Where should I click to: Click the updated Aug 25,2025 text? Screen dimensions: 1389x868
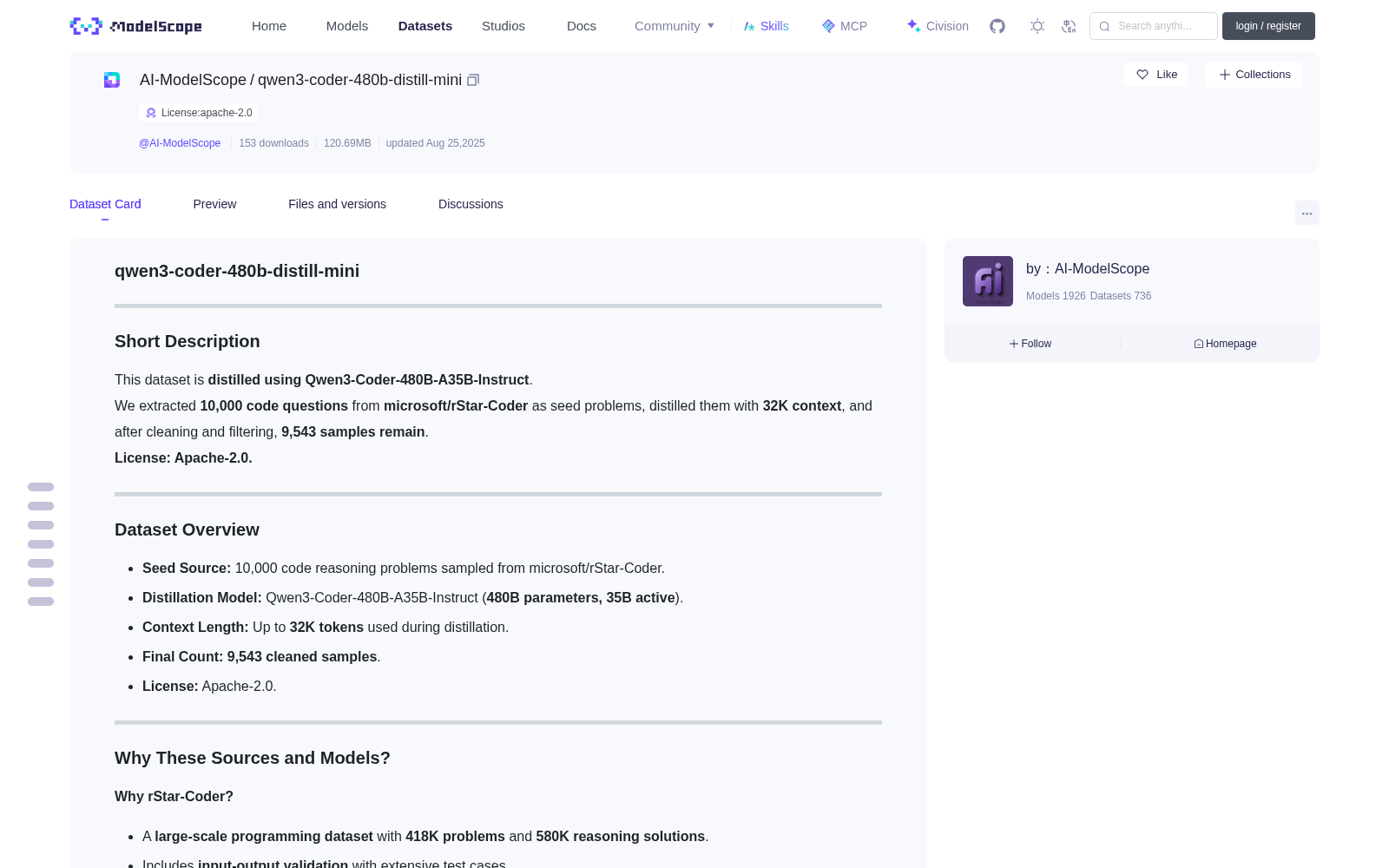pos(435,143)
